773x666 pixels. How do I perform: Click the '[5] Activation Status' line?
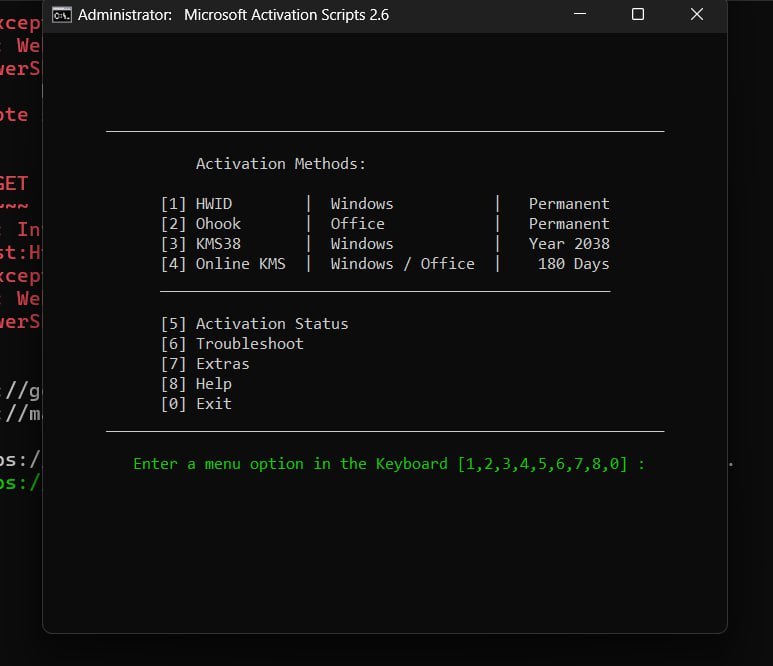pos(254,324)
